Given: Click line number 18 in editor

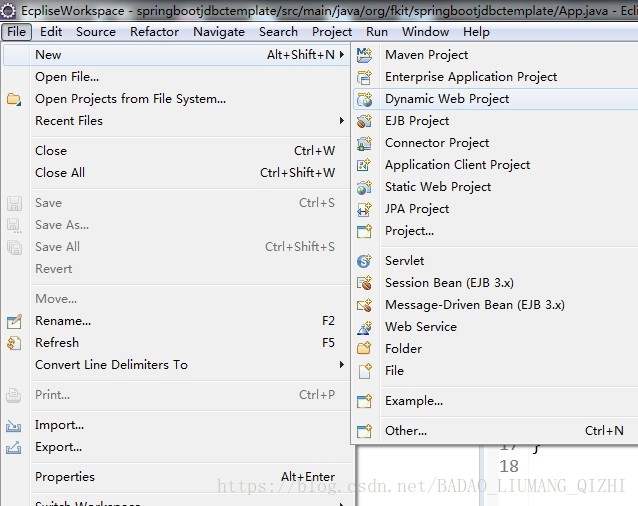Looking at the screenshot, I should (x=509, y=466).
